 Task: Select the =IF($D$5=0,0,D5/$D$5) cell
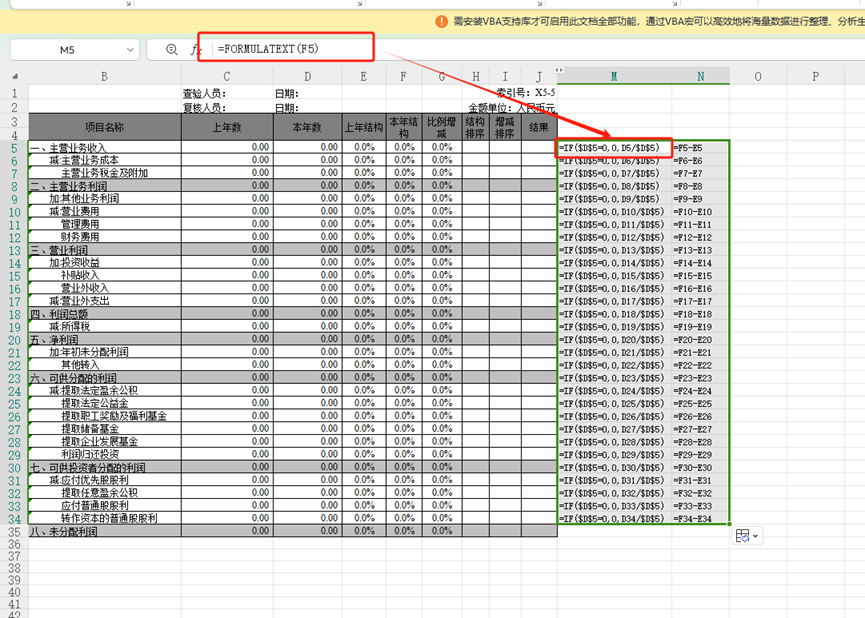pos(614,147)
